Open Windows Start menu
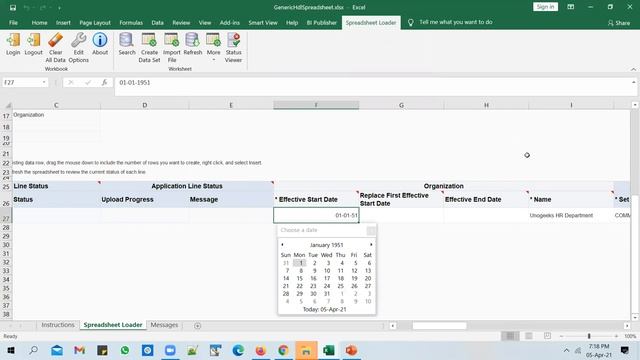This screenshot has width=640, height=360. 11,350
